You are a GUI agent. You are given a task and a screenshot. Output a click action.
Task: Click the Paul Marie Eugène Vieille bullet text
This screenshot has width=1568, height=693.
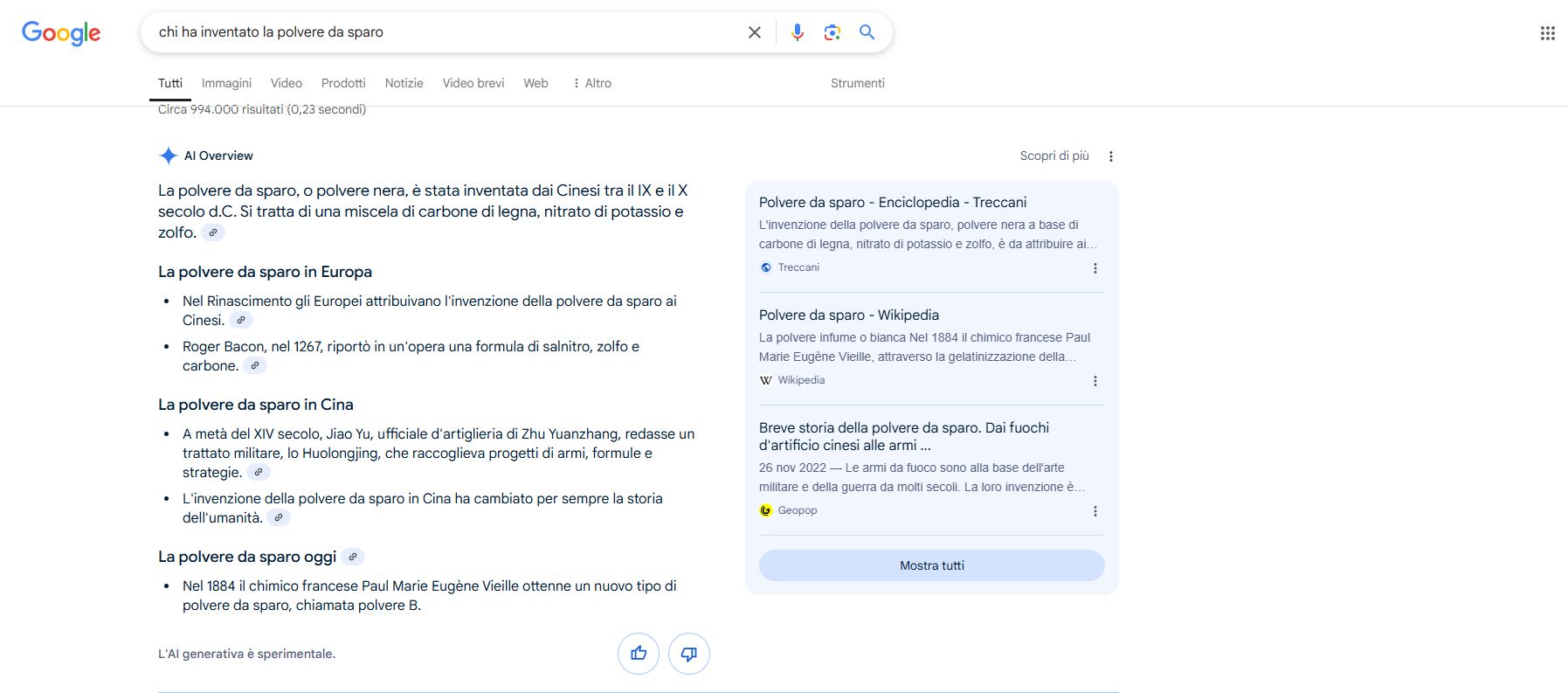[430, 595]
